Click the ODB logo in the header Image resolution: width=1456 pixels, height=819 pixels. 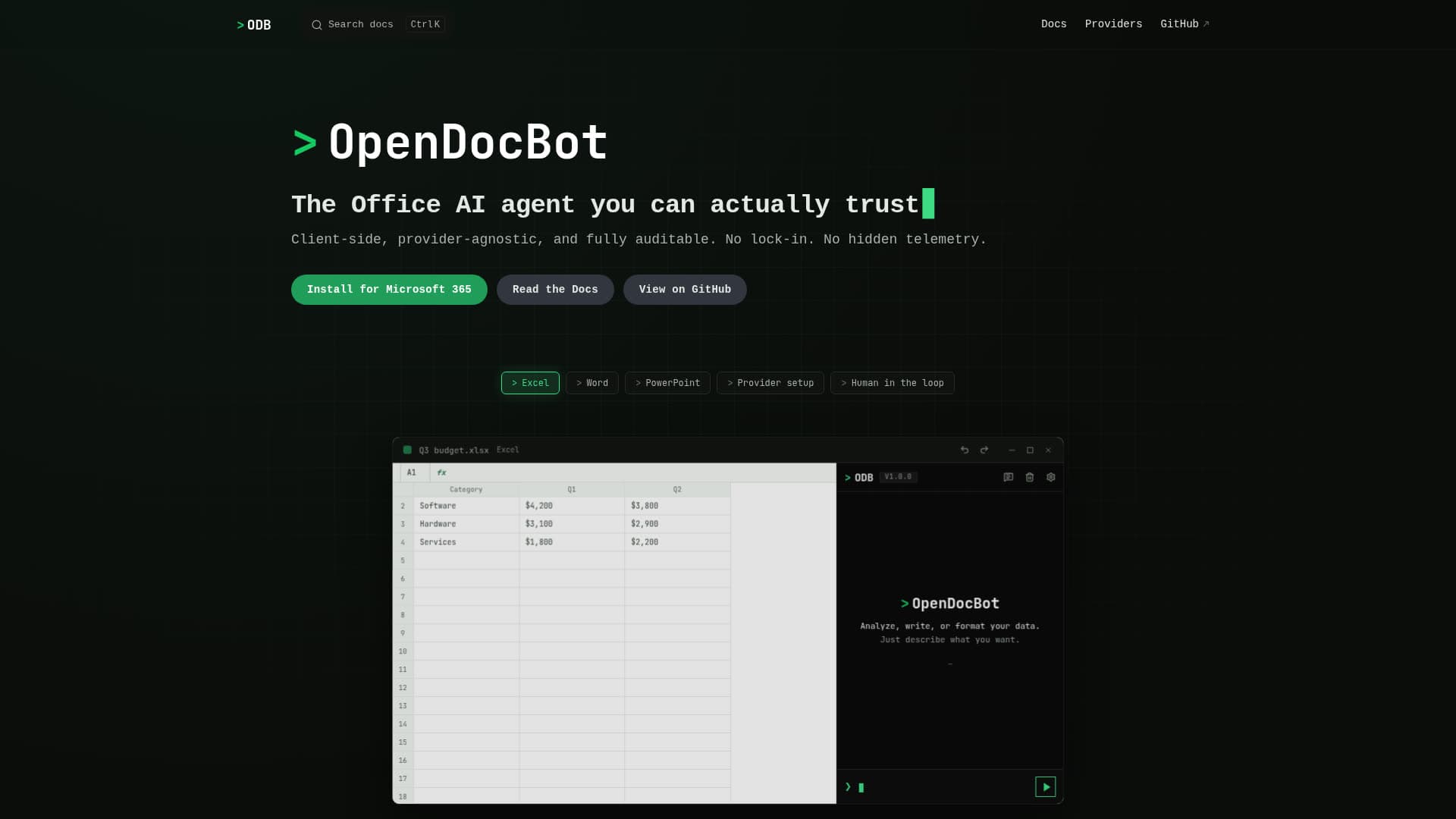254,25
